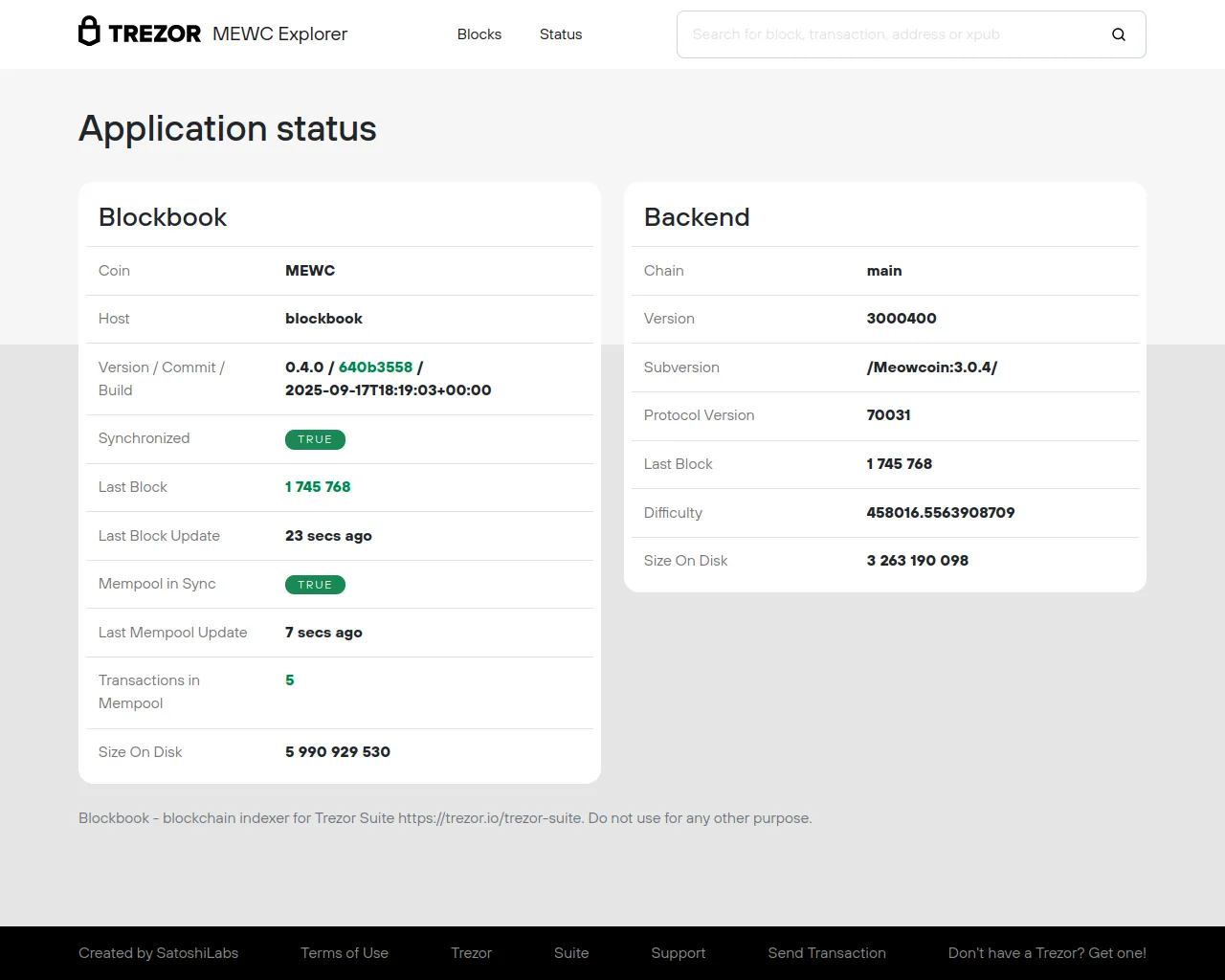Click the difficulty value 458016.5563908709
This screenshot has width=1225, height=980.
point(941,513)
